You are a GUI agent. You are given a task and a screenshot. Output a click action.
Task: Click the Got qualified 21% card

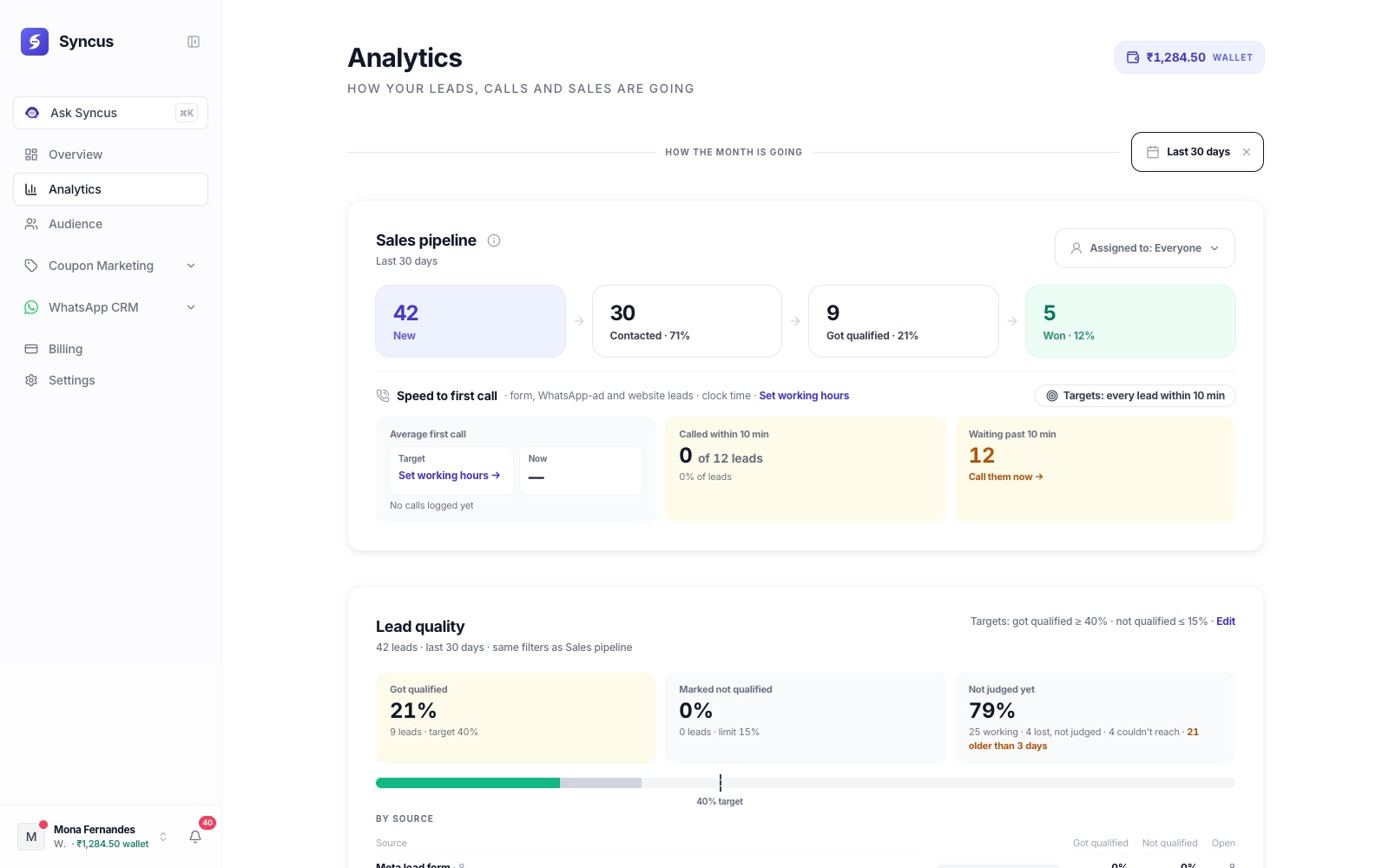pos(516,718)
